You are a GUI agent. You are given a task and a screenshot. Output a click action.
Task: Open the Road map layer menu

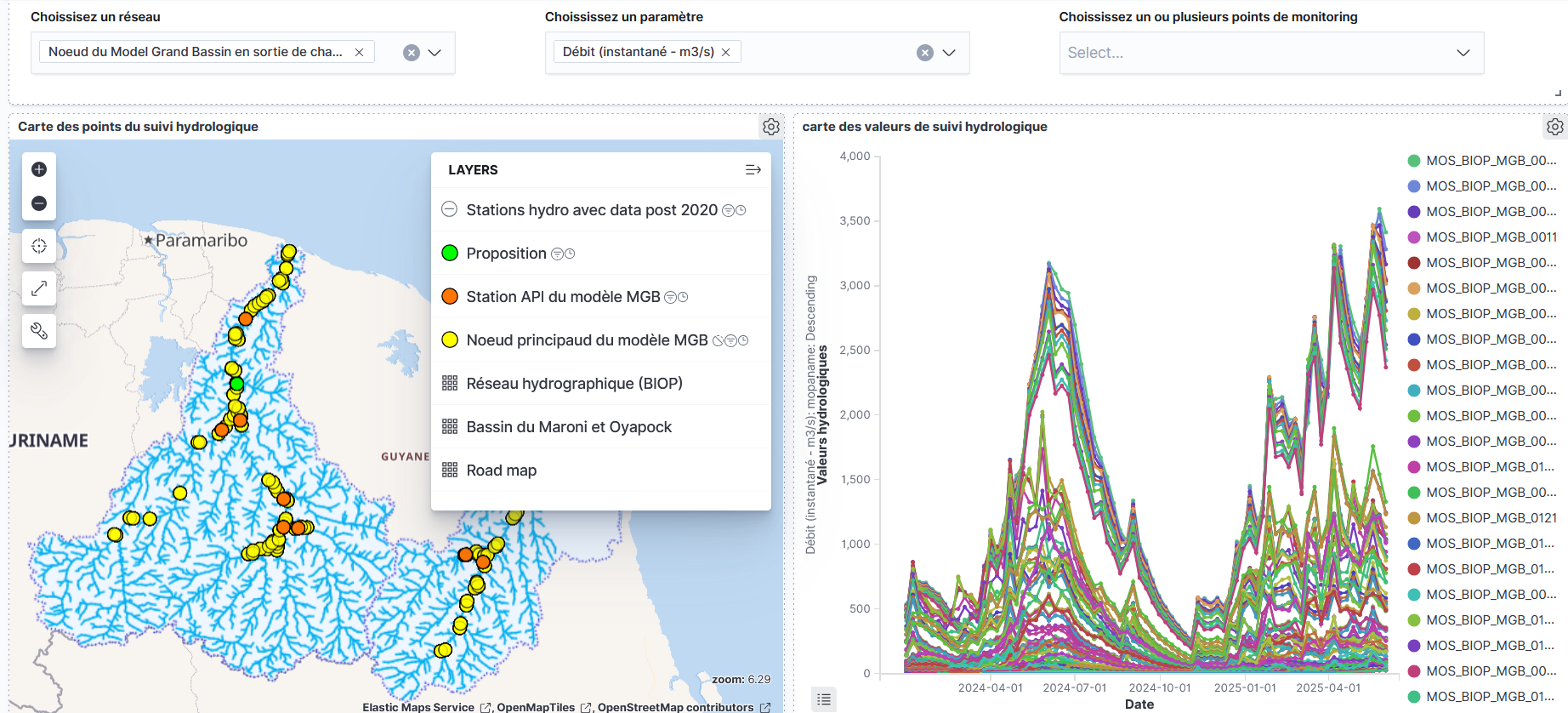[501, 471]
